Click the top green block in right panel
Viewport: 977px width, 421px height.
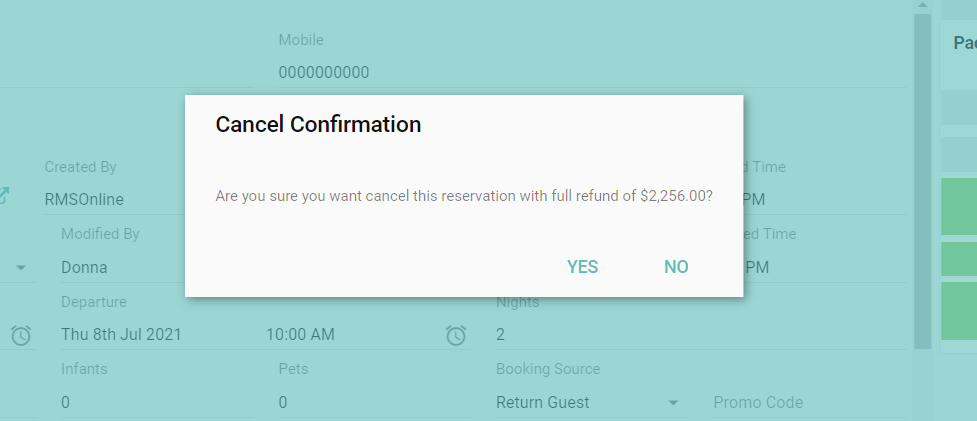point(959,206)
